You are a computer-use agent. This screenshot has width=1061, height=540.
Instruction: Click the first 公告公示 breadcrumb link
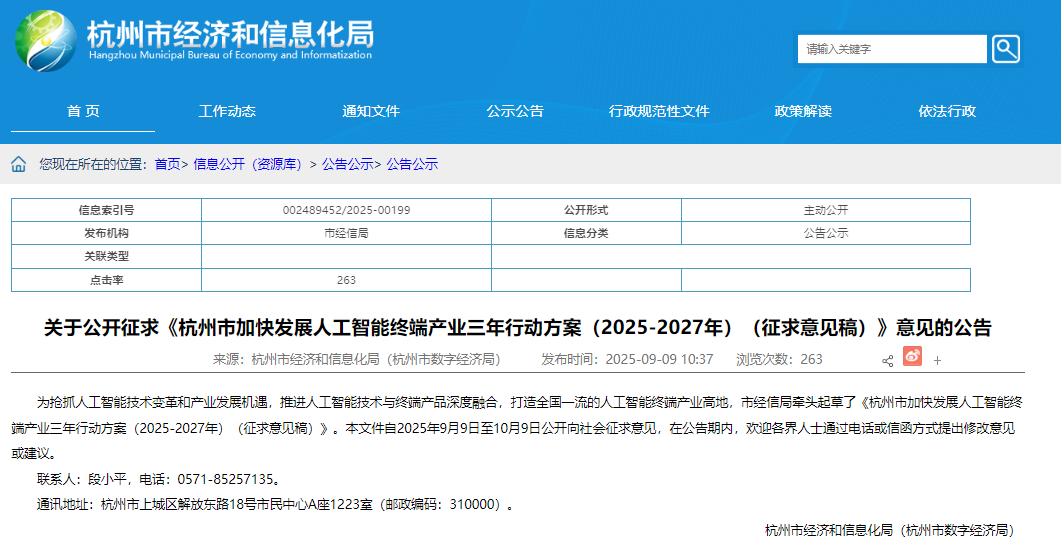pos(347,164)
